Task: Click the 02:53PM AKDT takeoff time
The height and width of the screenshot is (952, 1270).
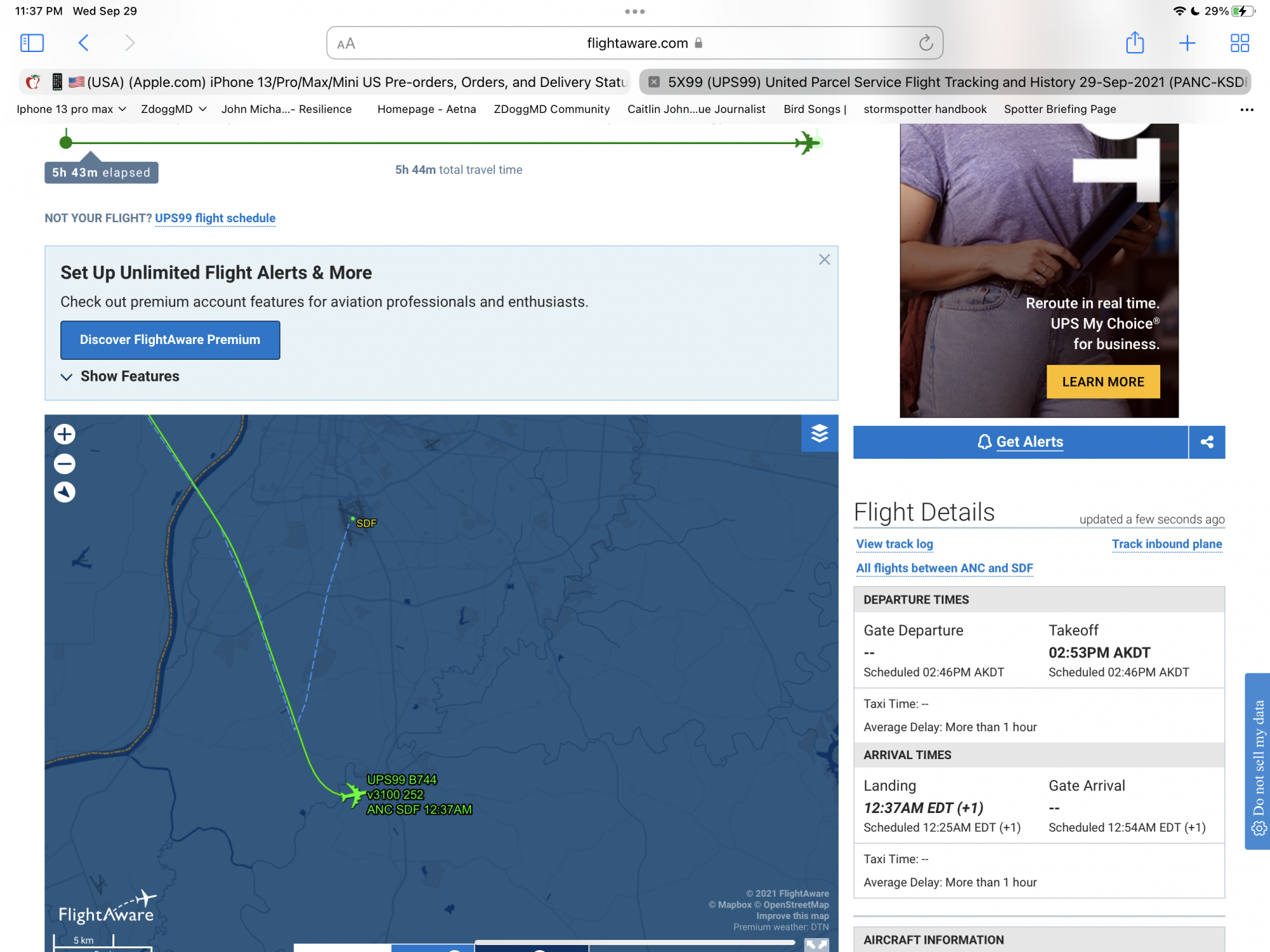Action: pos(1099,652)
